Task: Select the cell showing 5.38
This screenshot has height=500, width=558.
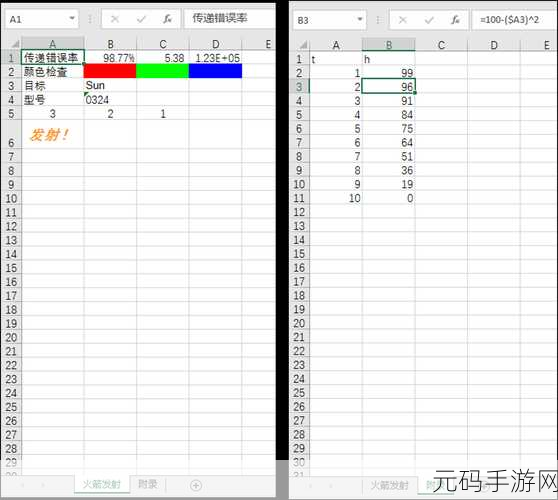Action: (x=163, y=57)
